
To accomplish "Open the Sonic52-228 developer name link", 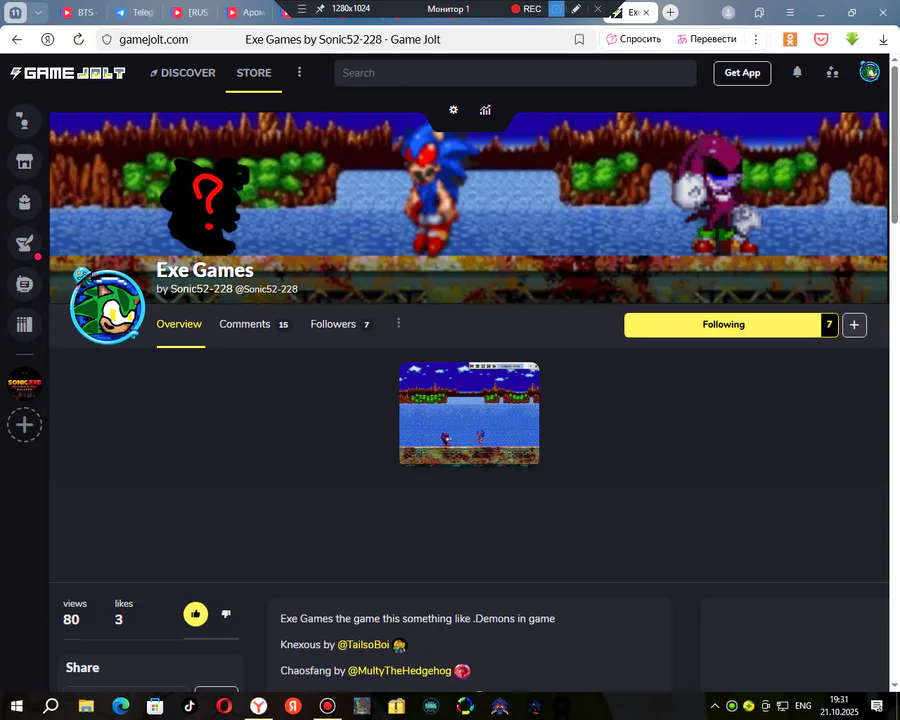I will pos(201,289).
